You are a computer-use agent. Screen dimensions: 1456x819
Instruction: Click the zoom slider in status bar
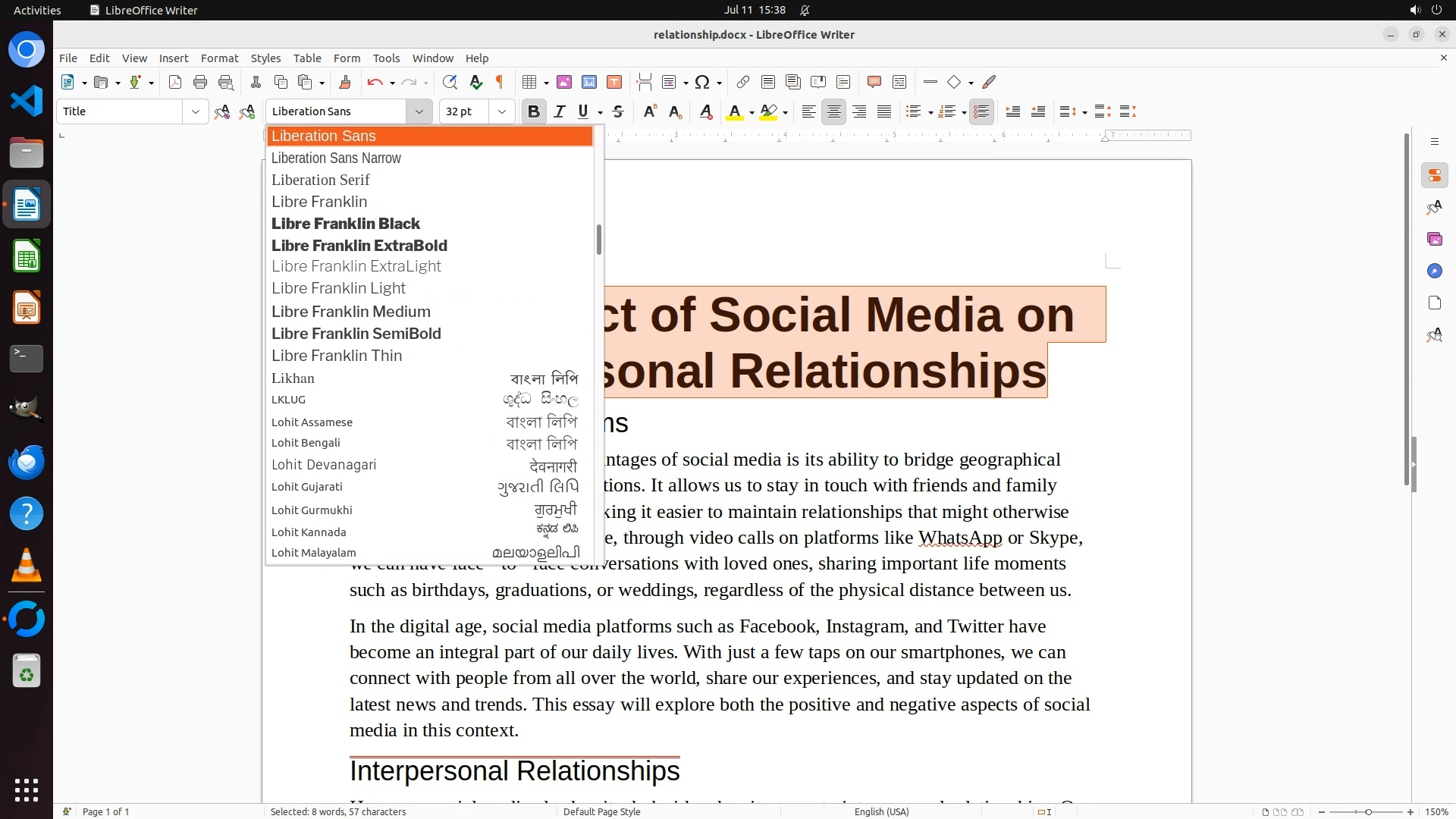click(1367, 812)
